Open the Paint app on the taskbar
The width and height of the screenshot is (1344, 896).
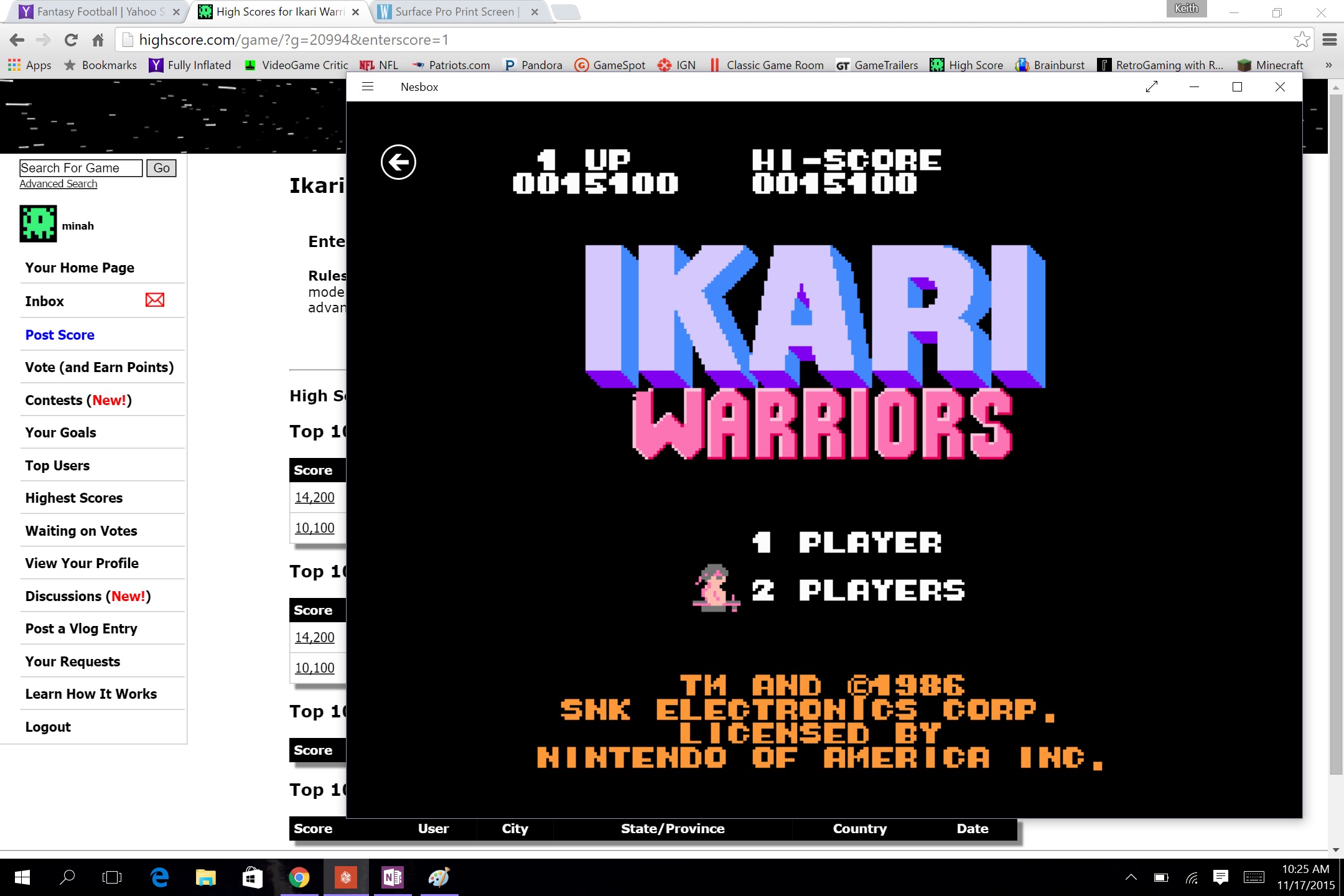point(439,877)
